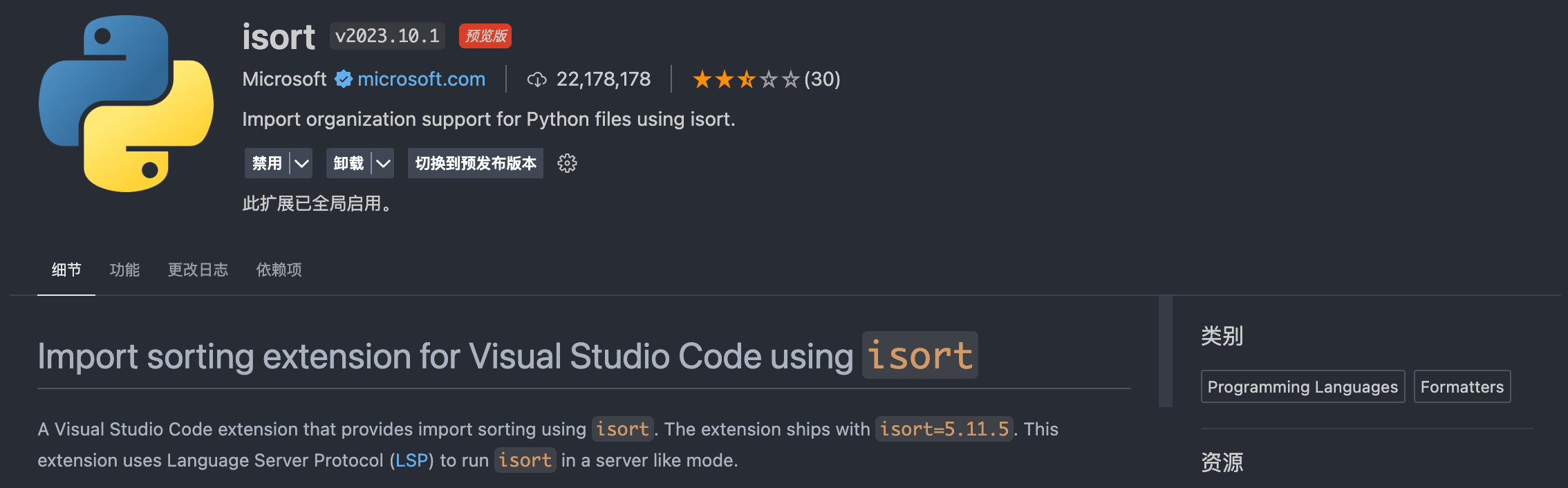Open the microsoft.com publisher link
Screen dimensions: 1568x488
[421, 79]
